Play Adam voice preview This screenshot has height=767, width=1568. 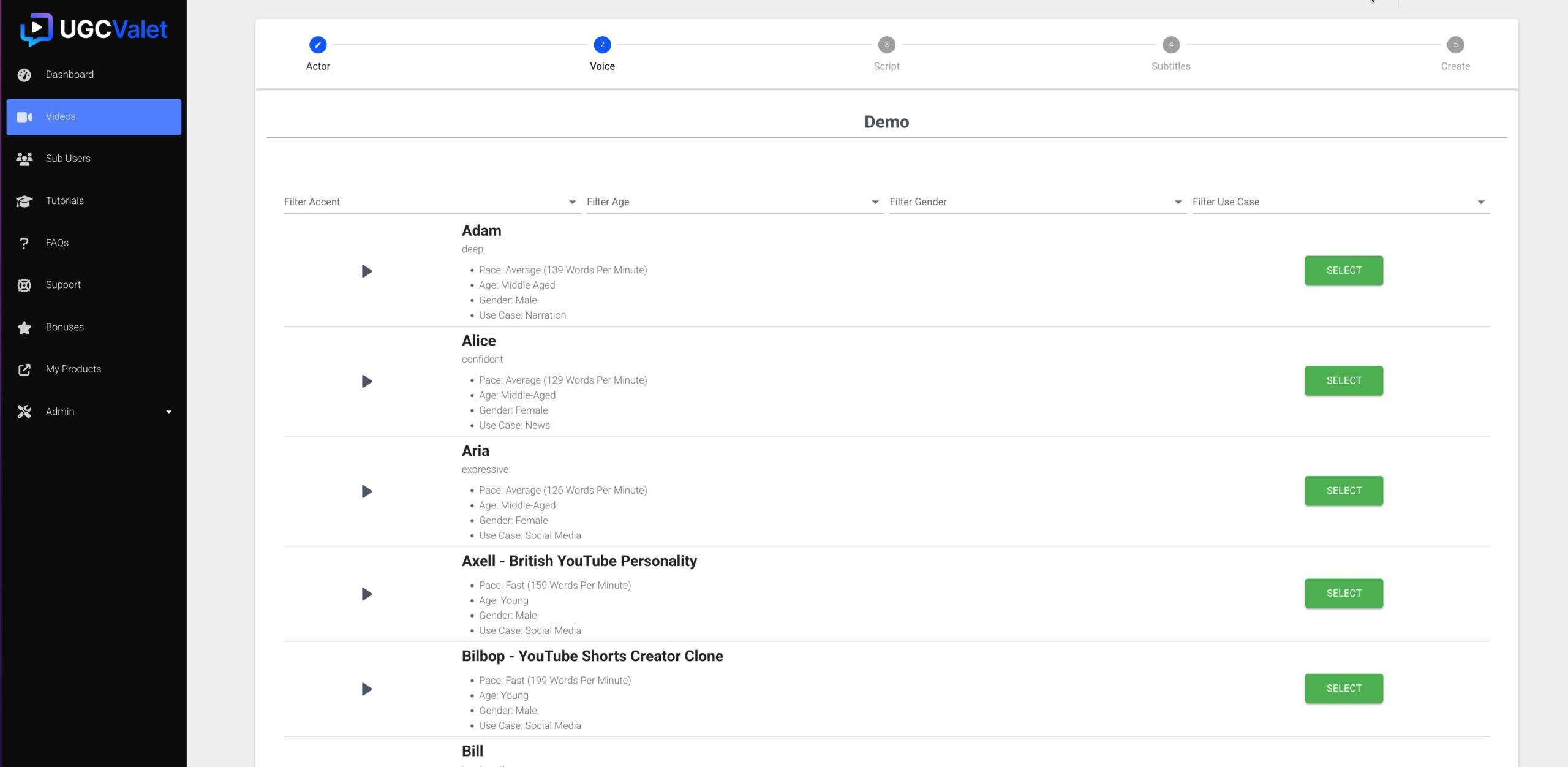point(366,271)
